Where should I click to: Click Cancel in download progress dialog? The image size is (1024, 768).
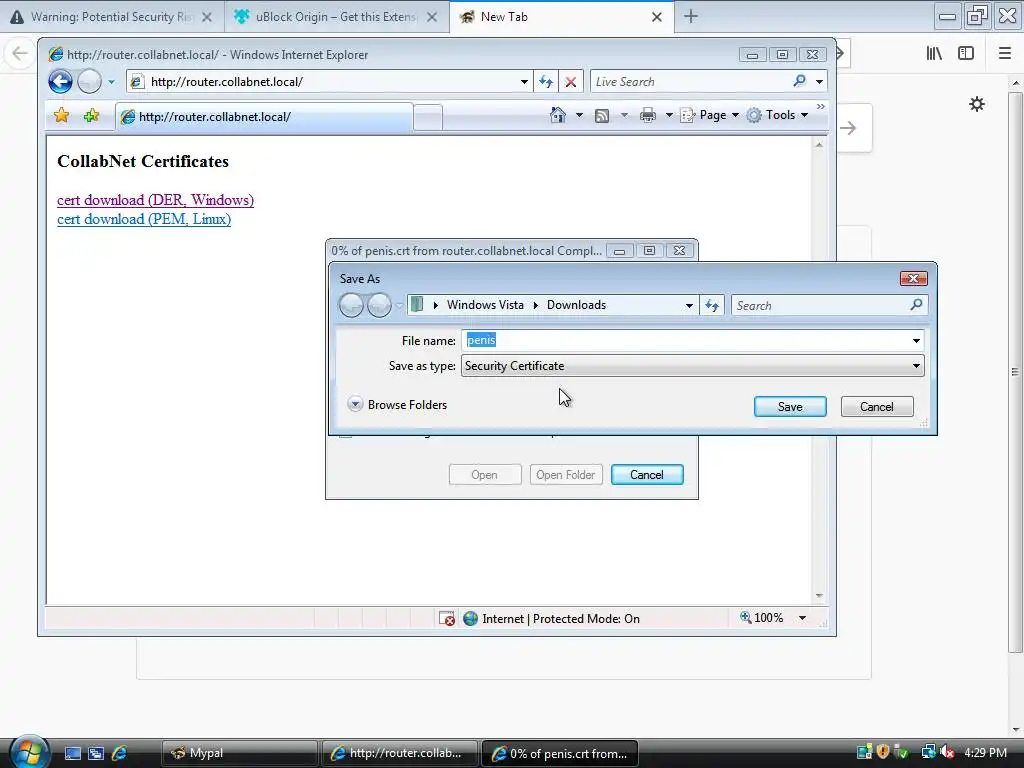pos(647,475)
